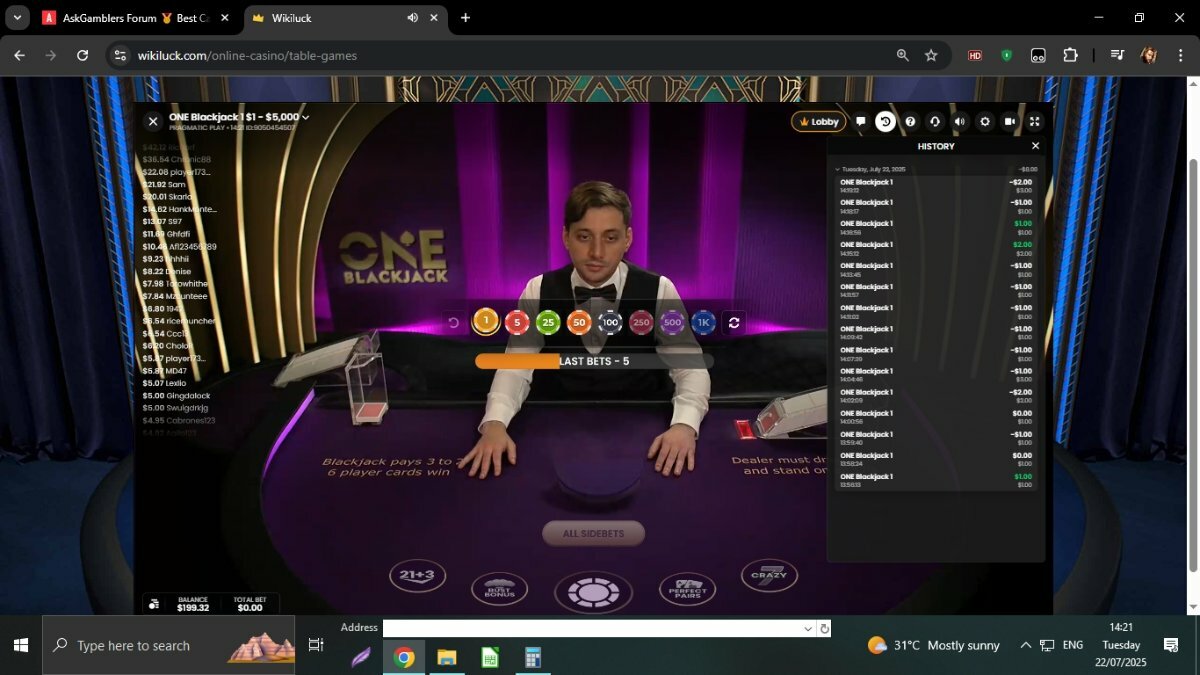Expand the taskbar Address dropdown arrow
This screenshot has width=1200, height=675.
pos(808,628)
